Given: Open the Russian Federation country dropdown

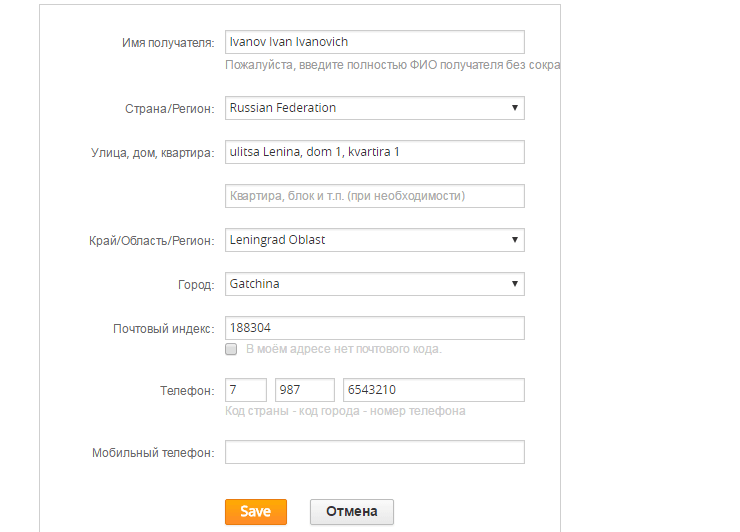Looking at the screenshot, I should (x=375, y=108).
